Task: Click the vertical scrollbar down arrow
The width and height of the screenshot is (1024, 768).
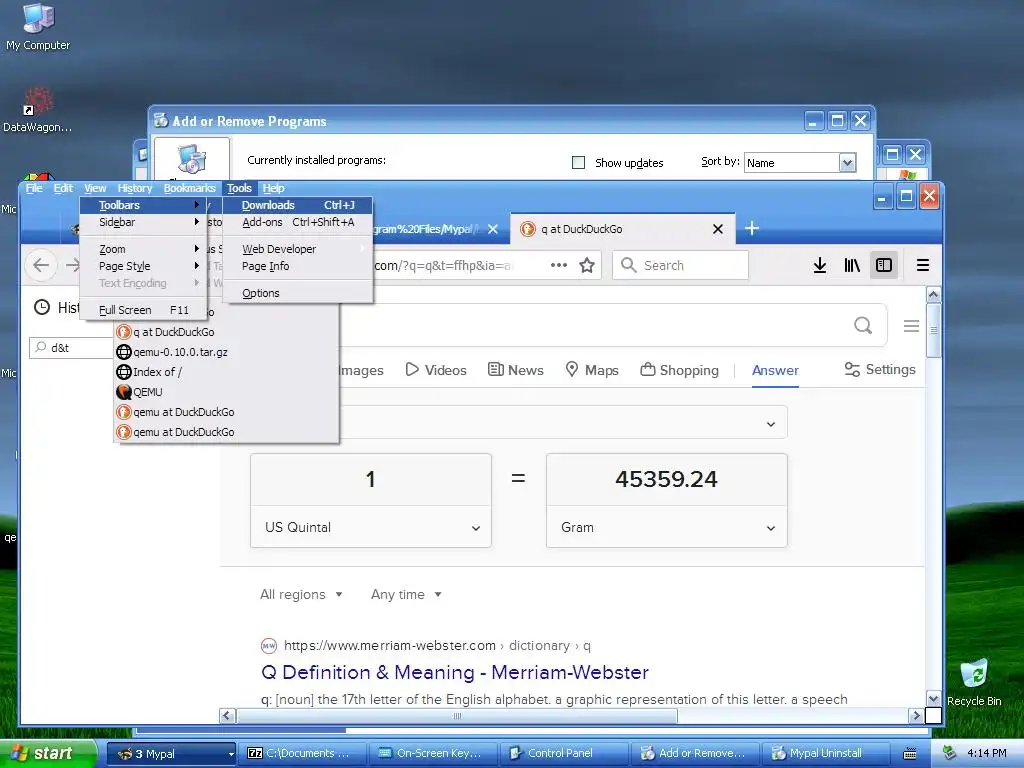Action: tap(933, 698)
